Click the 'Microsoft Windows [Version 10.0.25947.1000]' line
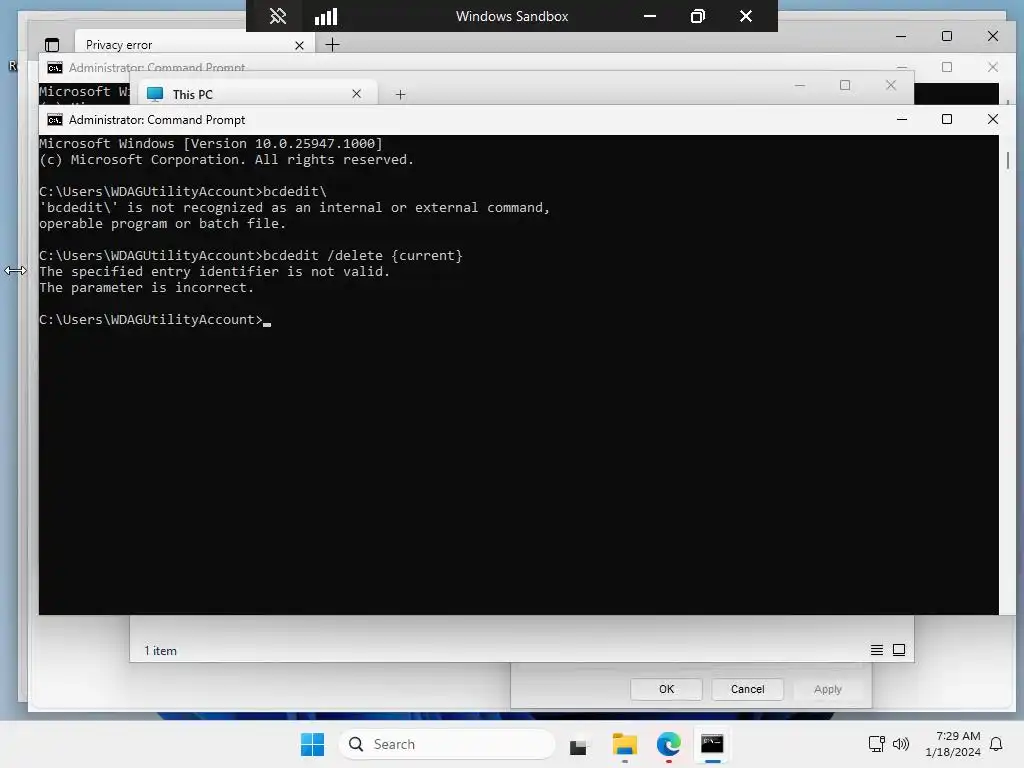Viewport: 1024px width, 768px height. (x=210, y=144)
